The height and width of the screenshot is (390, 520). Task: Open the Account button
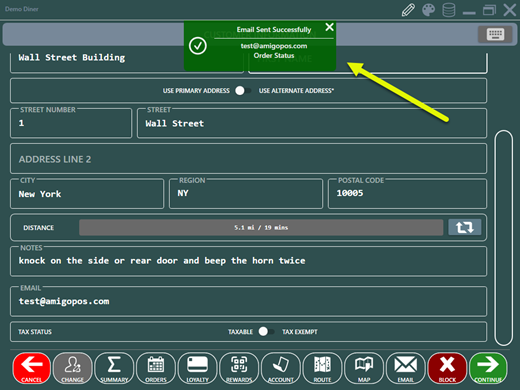click(281, 368)
